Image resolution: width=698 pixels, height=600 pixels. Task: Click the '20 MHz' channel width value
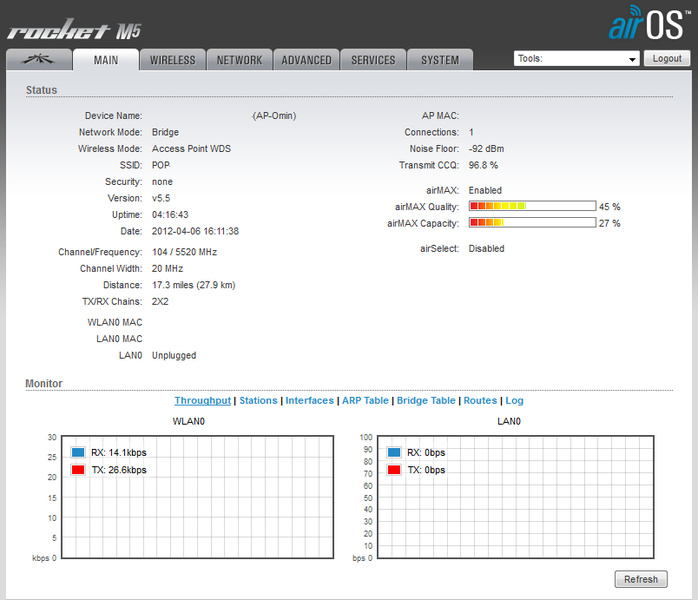pyautogui.click(x=167, y=268)
